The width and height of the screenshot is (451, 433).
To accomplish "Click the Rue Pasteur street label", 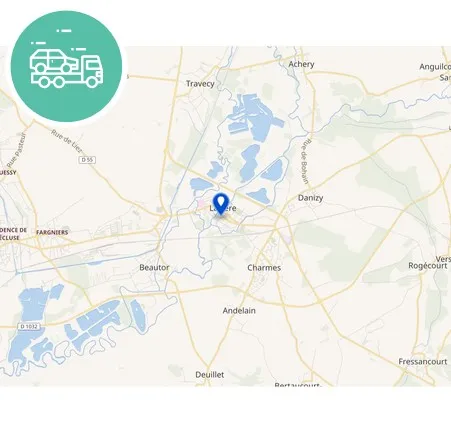I will pos(16,150).
